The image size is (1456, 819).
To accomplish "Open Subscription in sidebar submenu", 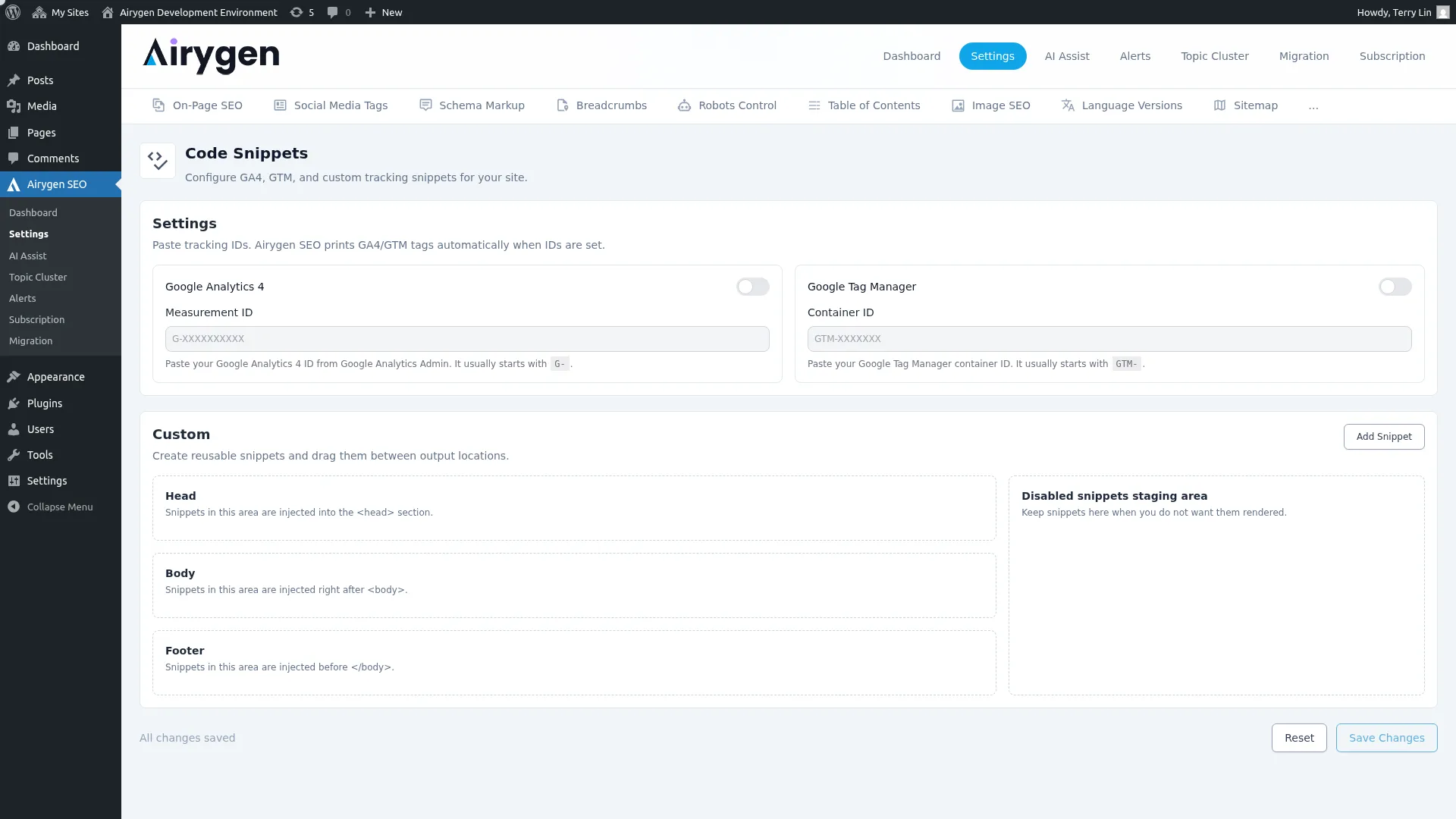I will (x=36, y=320).
